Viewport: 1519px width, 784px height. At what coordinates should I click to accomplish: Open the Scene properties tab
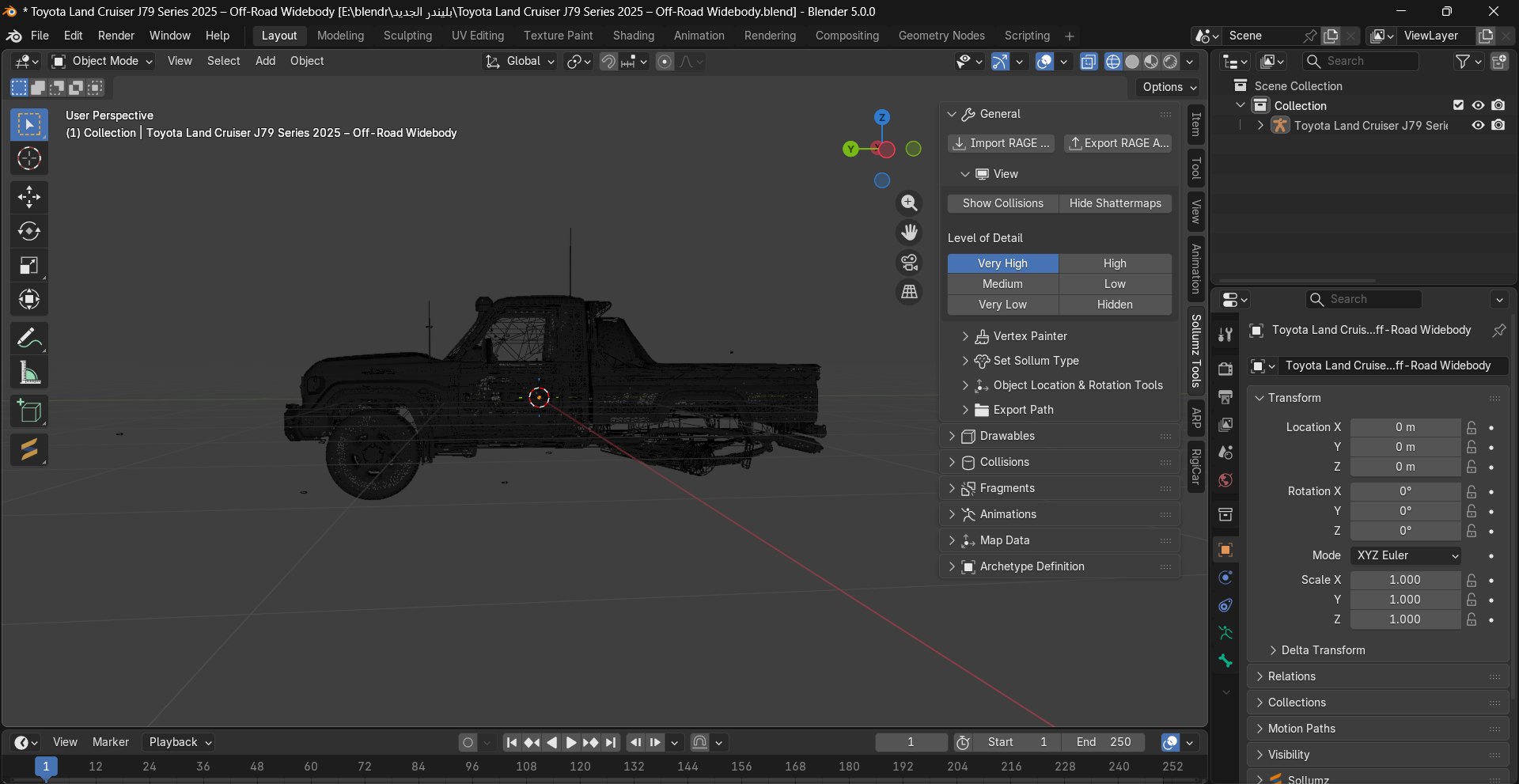tap(1225, 453)
